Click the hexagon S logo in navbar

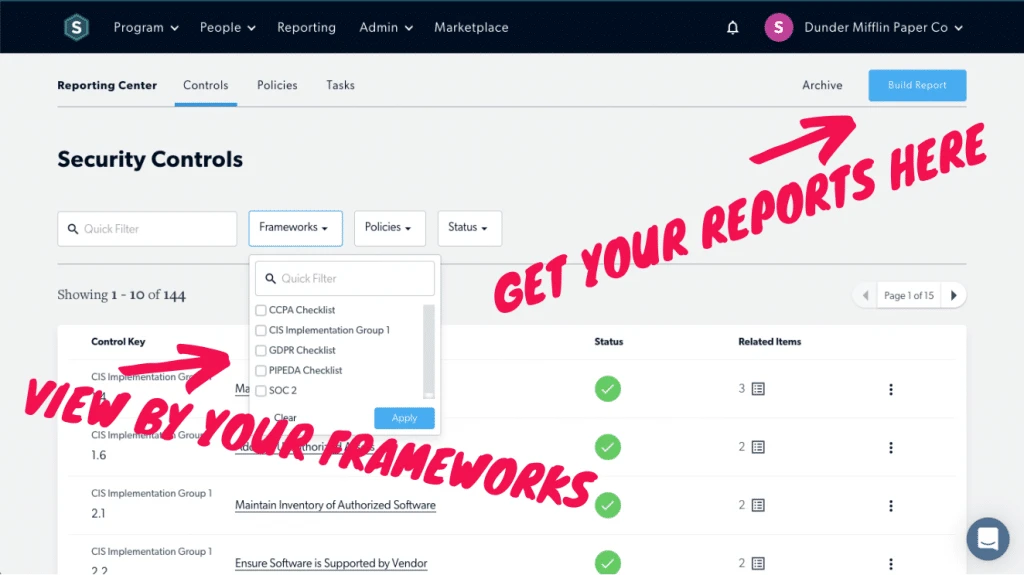pos(77,27)
